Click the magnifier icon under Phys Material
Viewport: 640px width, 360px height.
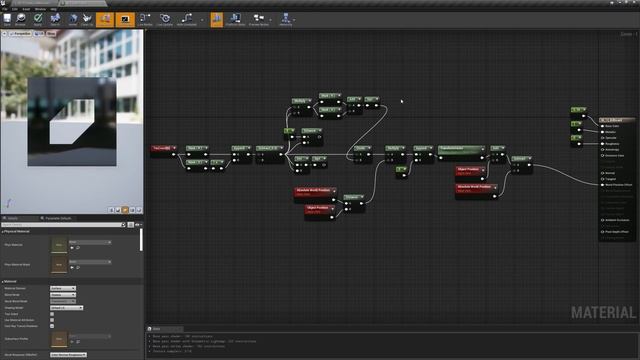click(x=78, y=248)
